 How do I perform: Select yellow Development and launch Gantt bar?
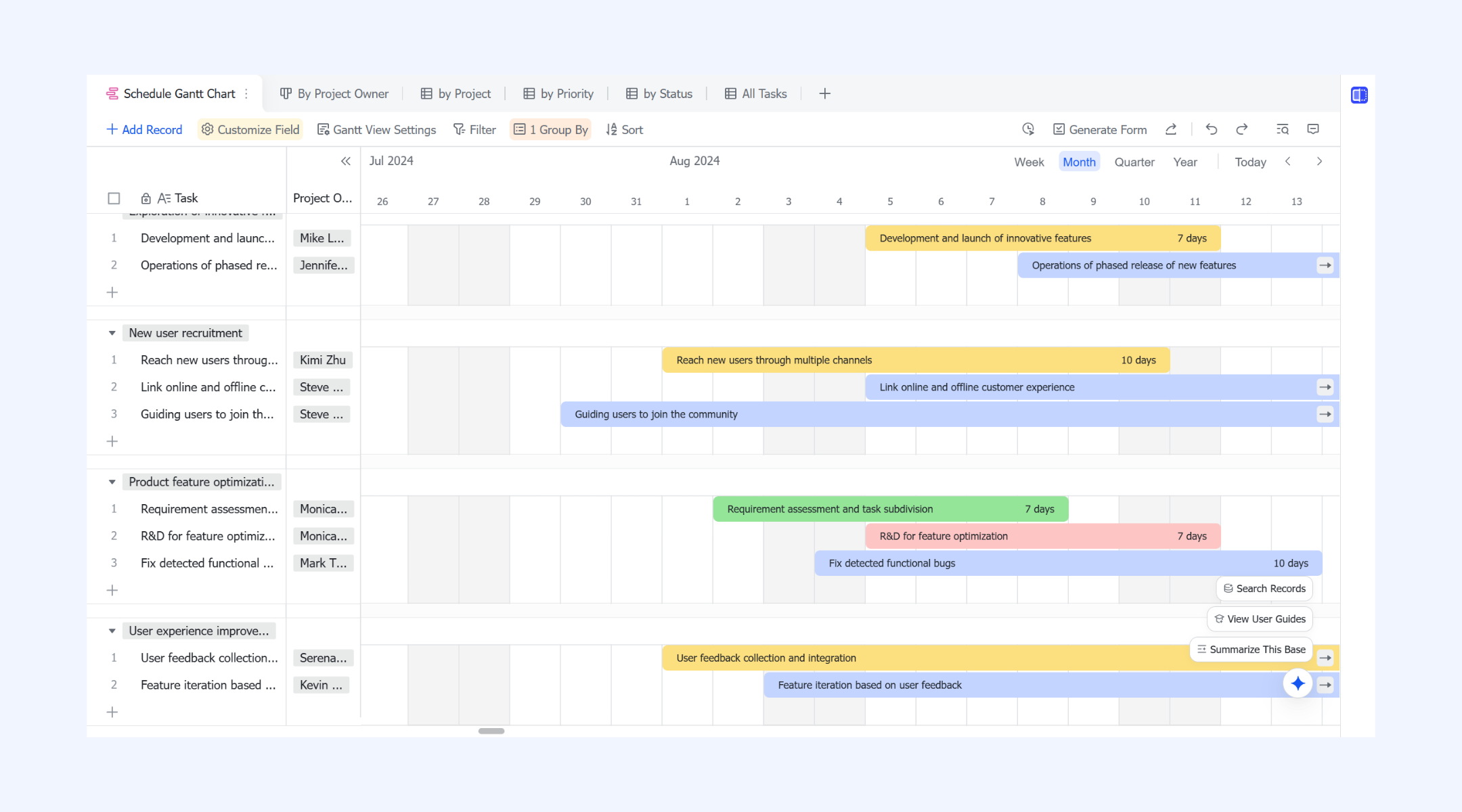1042,238
